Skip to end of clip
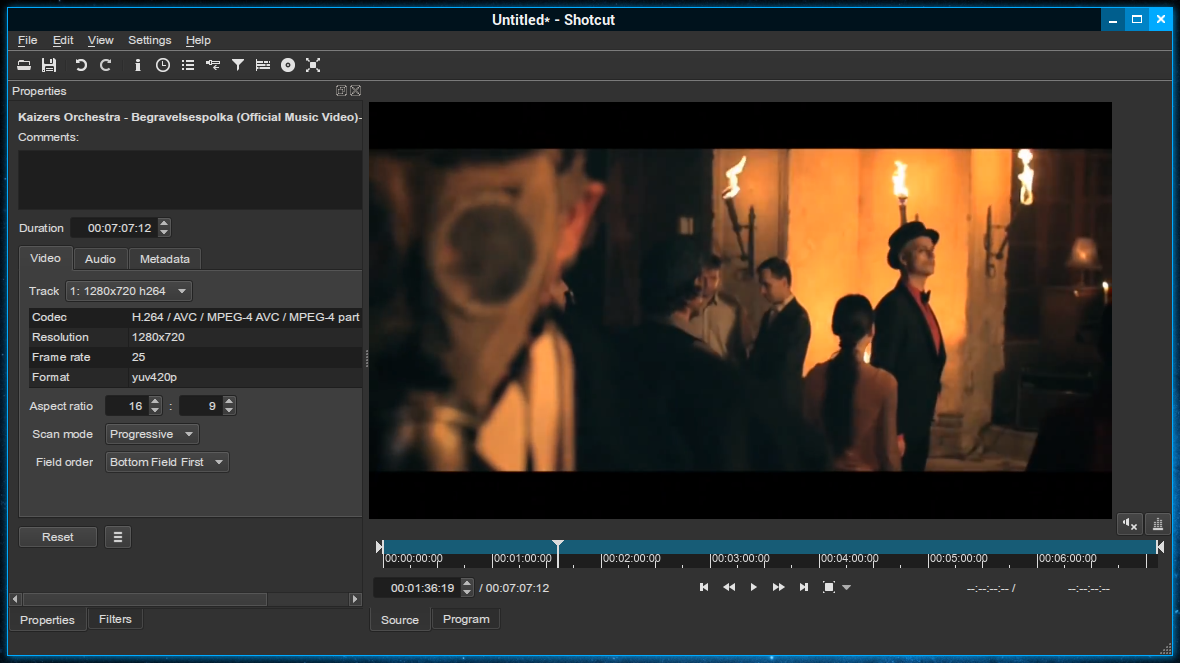 pos(804,587)
